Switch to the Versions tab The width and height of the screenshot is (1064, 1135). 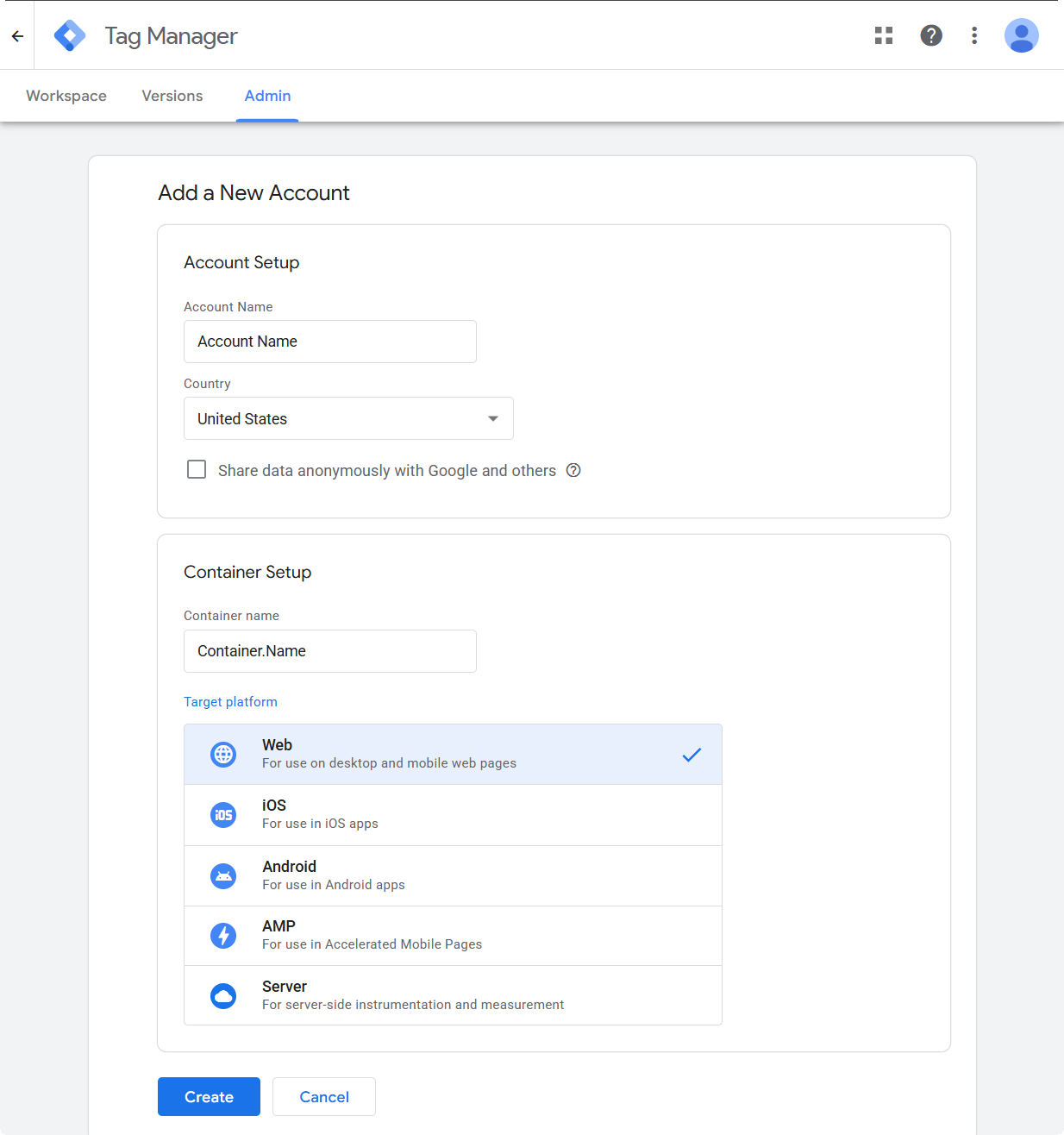point(172,96)
